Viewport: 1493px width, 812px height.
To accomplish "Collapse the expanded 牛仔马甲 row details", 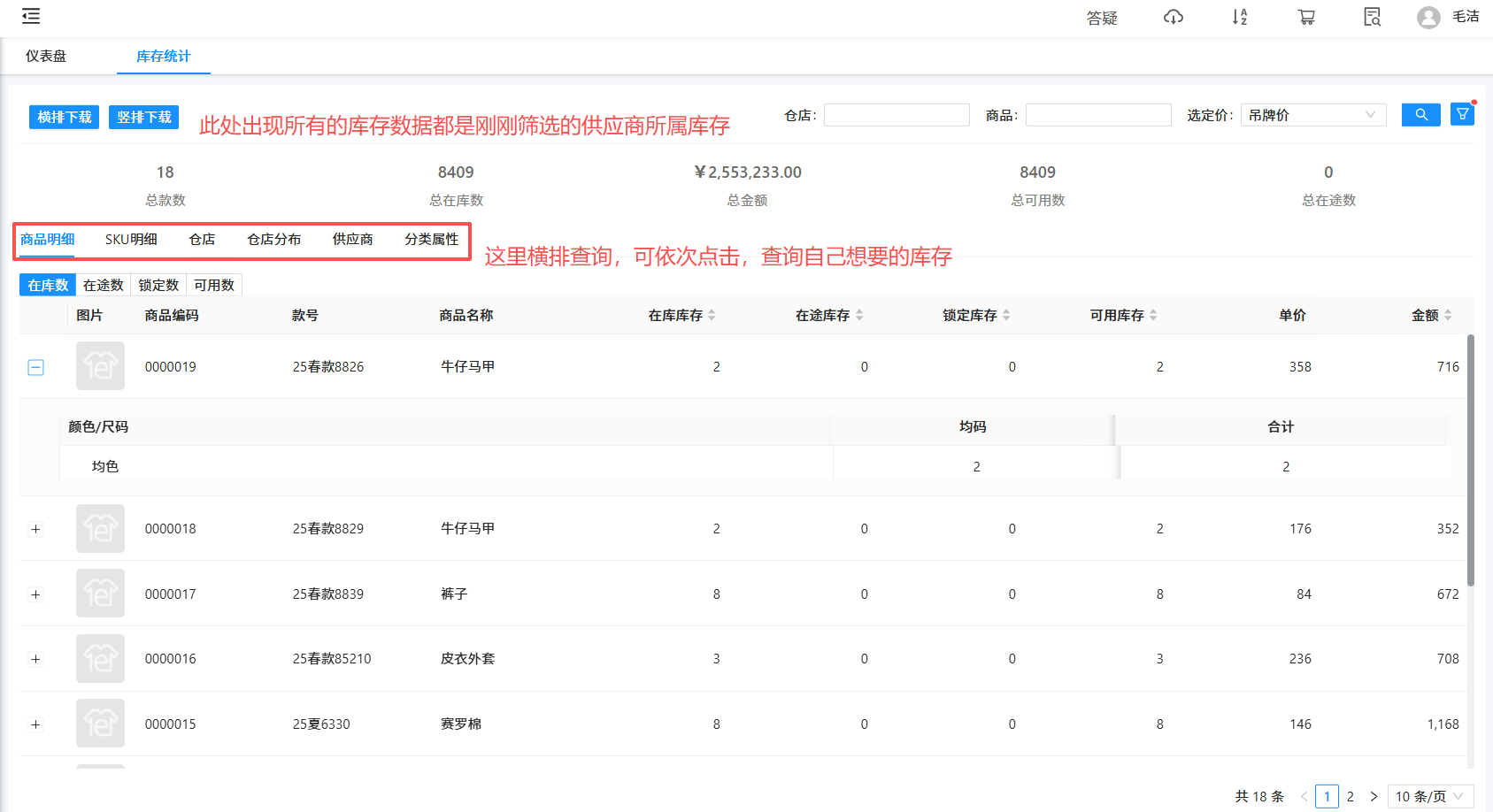I will point(35,366).
